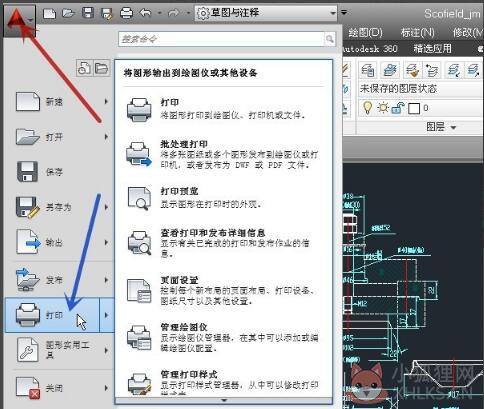
Task: Select 输出 in application menu
Action: click(55, 242)
